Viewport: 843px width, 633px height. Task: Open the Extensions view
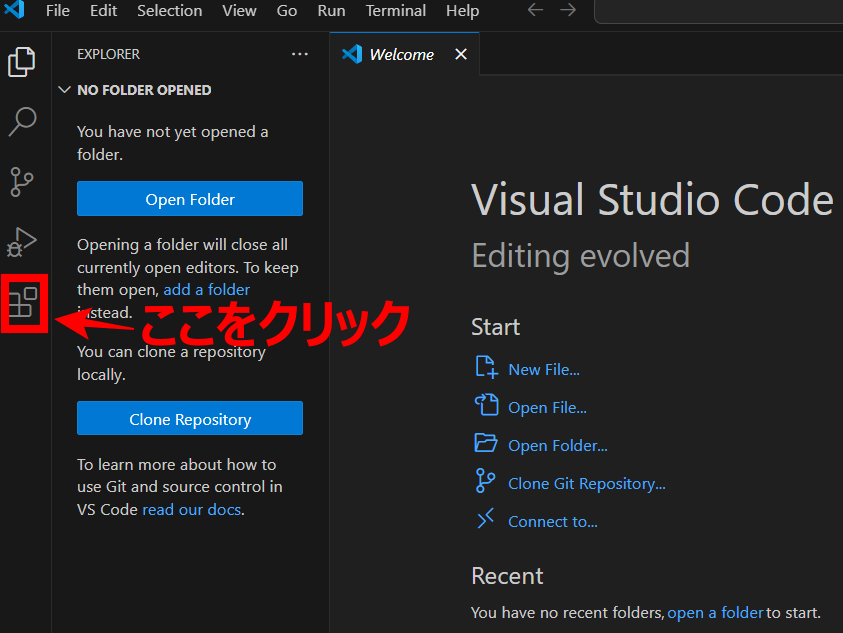coord(23,303)
